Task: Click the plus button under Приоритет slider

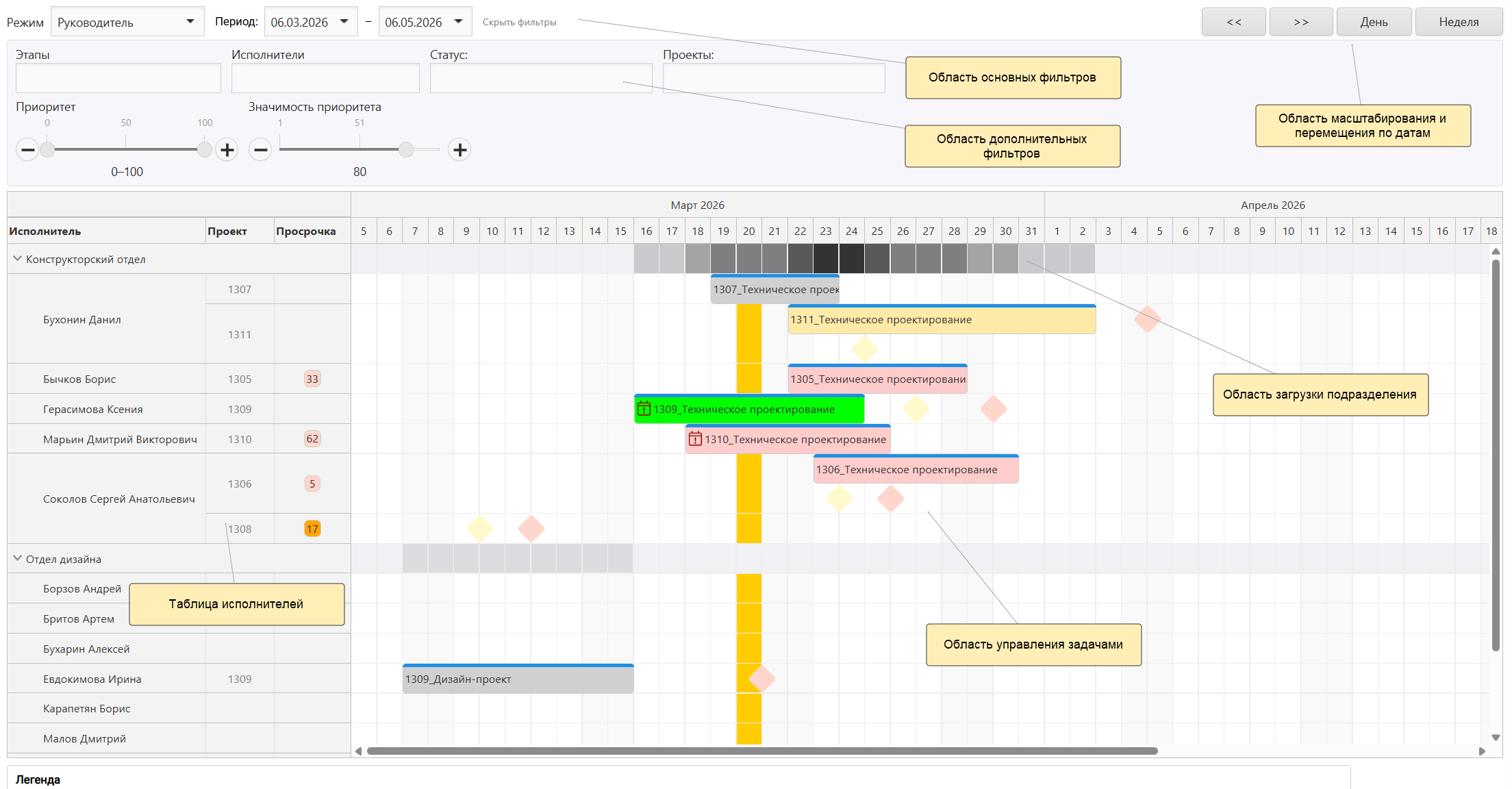Action: click(x=227, y=149)
